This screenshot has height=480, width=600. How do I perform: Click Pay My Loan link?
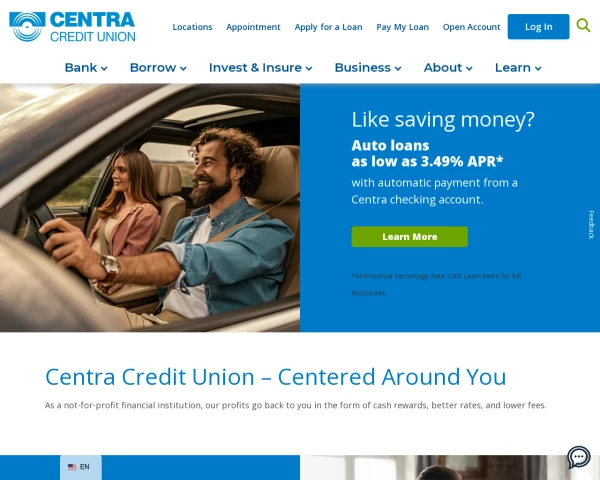(403, 27)
